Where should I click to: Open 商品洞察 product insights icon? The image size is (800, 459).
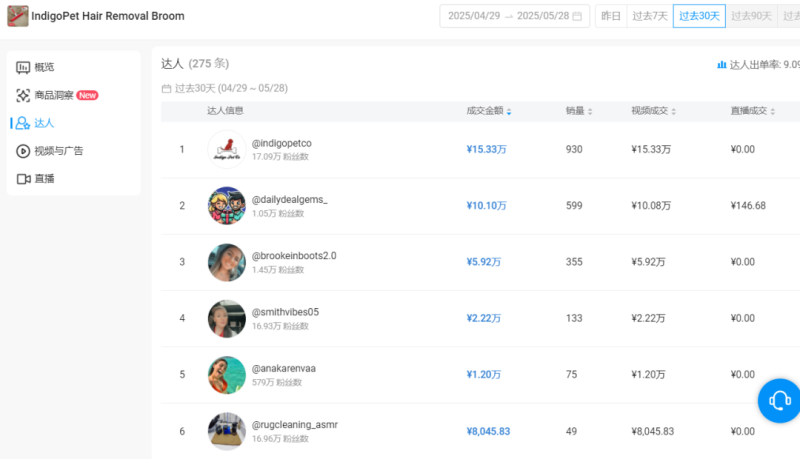tap(23, 95)
